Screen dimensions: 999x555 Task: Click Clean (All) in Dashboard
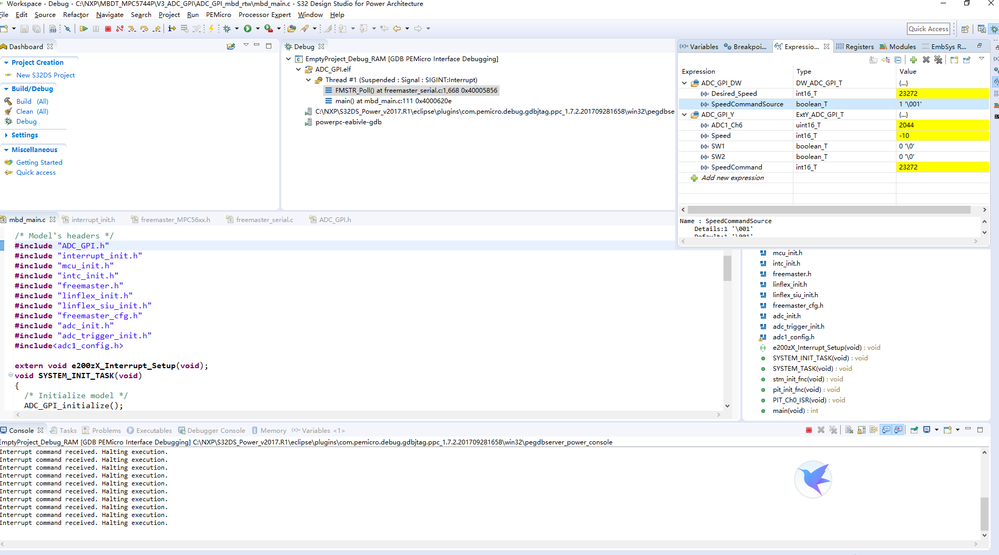[32, 112]
